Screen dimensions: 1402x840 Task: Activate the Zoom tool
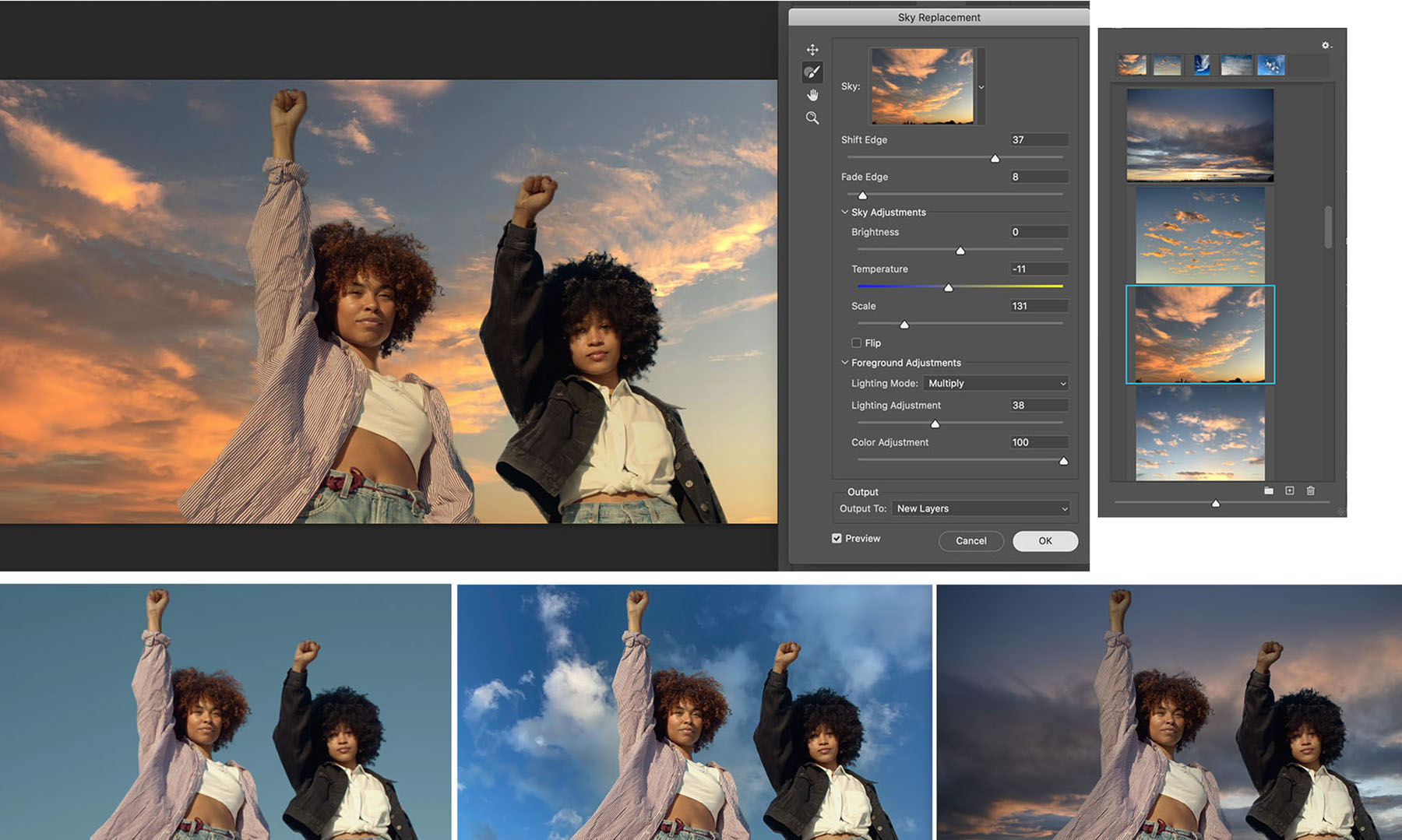click(x=812, y=118)
